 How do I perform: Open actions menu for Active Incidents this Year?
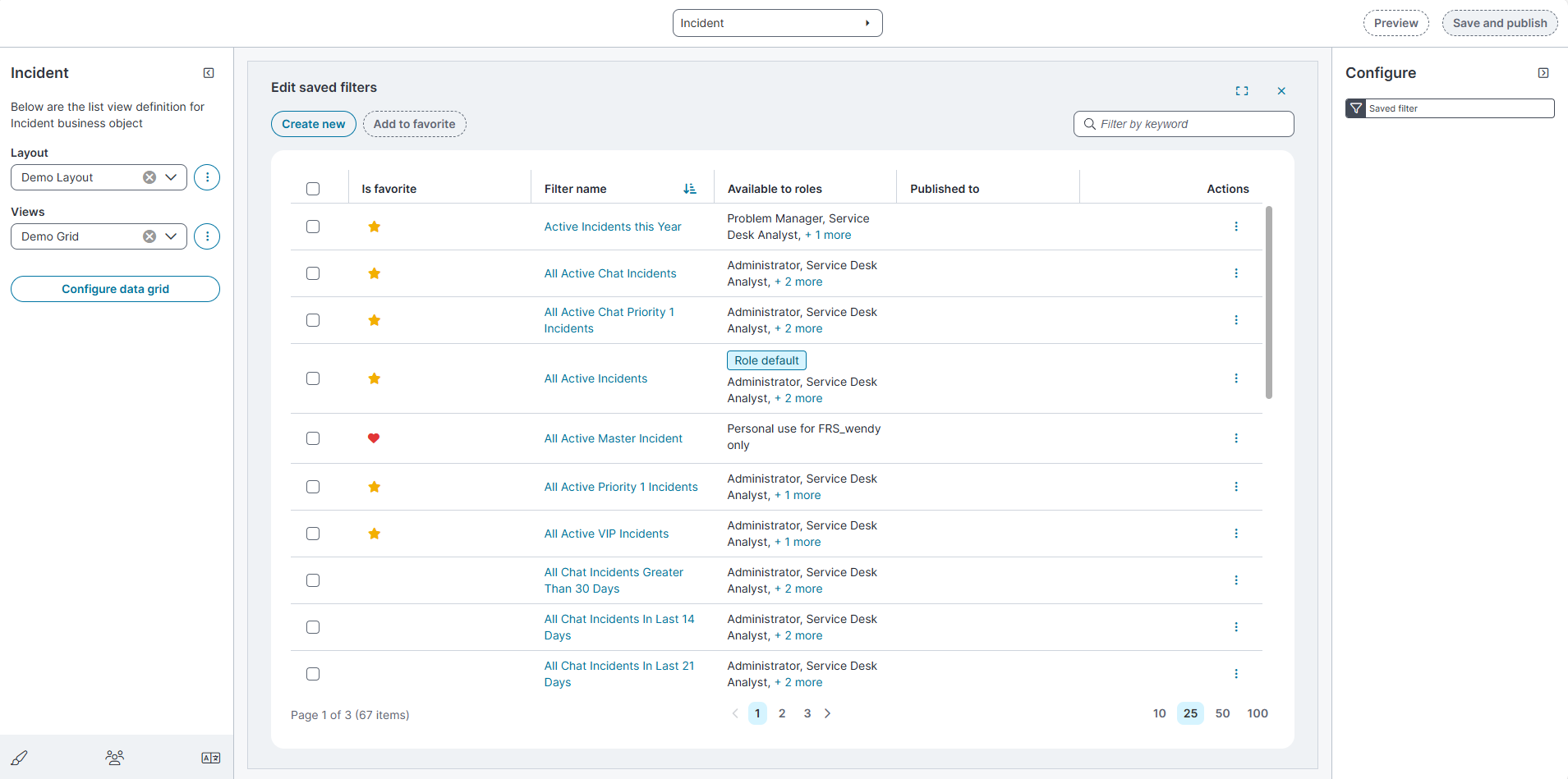coord(1235,227)
